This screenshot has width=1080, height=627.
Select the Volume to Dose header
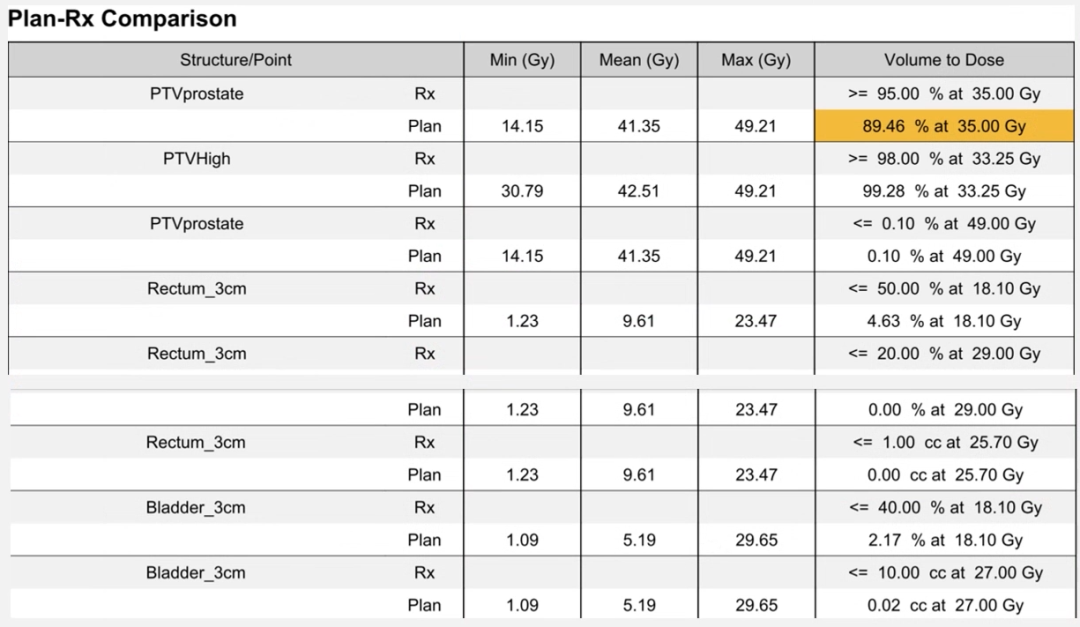pyautogui.click(x=944, y=60)
